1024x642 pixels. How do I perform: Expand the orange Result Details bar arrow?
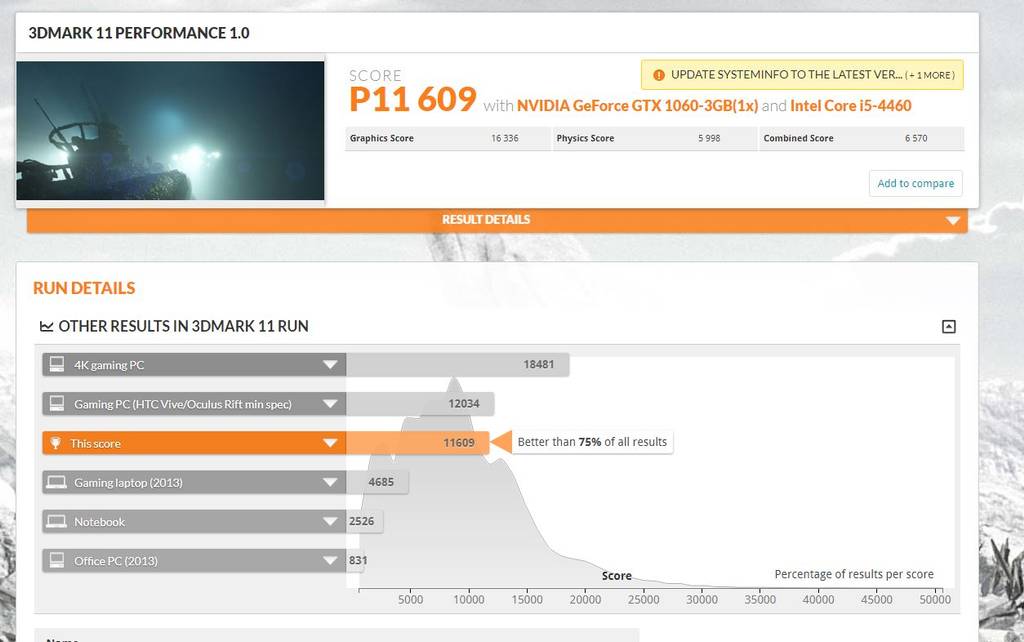tap(953, 221)
